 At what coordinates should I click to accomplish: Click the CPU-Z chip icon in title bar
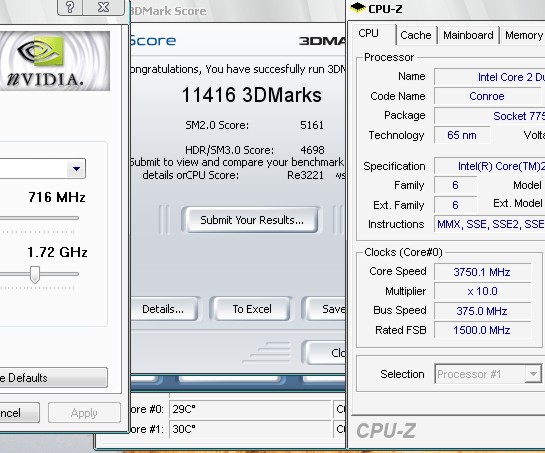tap(357, 8)
